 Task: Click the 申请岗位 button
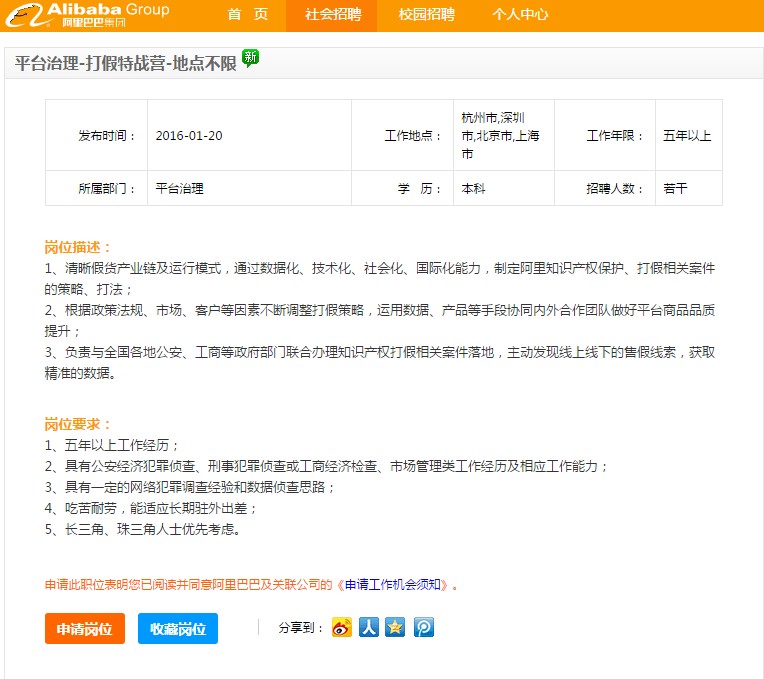pos(85,628)
